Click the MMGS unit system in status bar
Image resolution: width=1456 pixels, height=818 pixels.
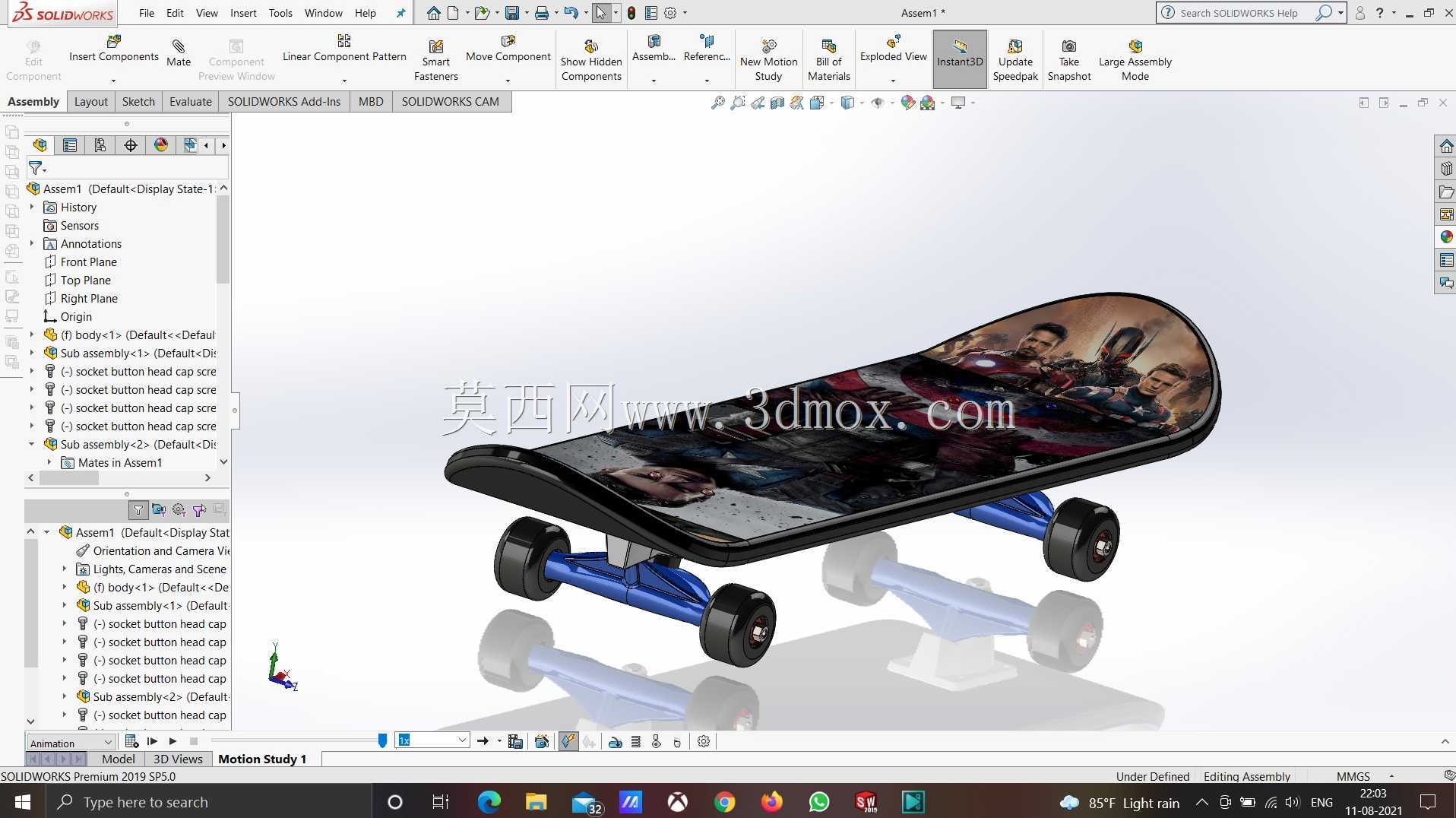(1353, 776)
